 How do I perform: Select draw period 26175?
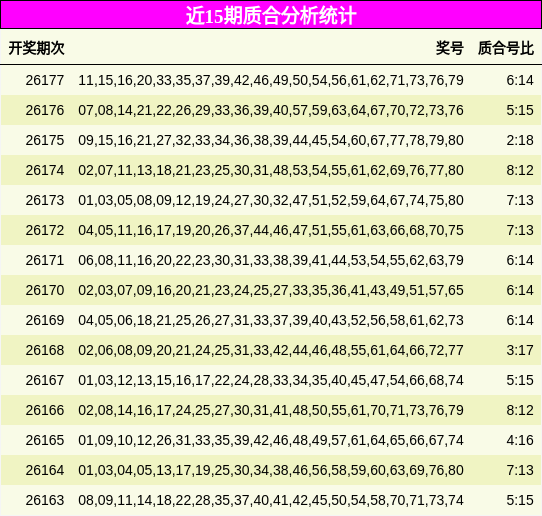pyautogui.click(x=45, y=140)
